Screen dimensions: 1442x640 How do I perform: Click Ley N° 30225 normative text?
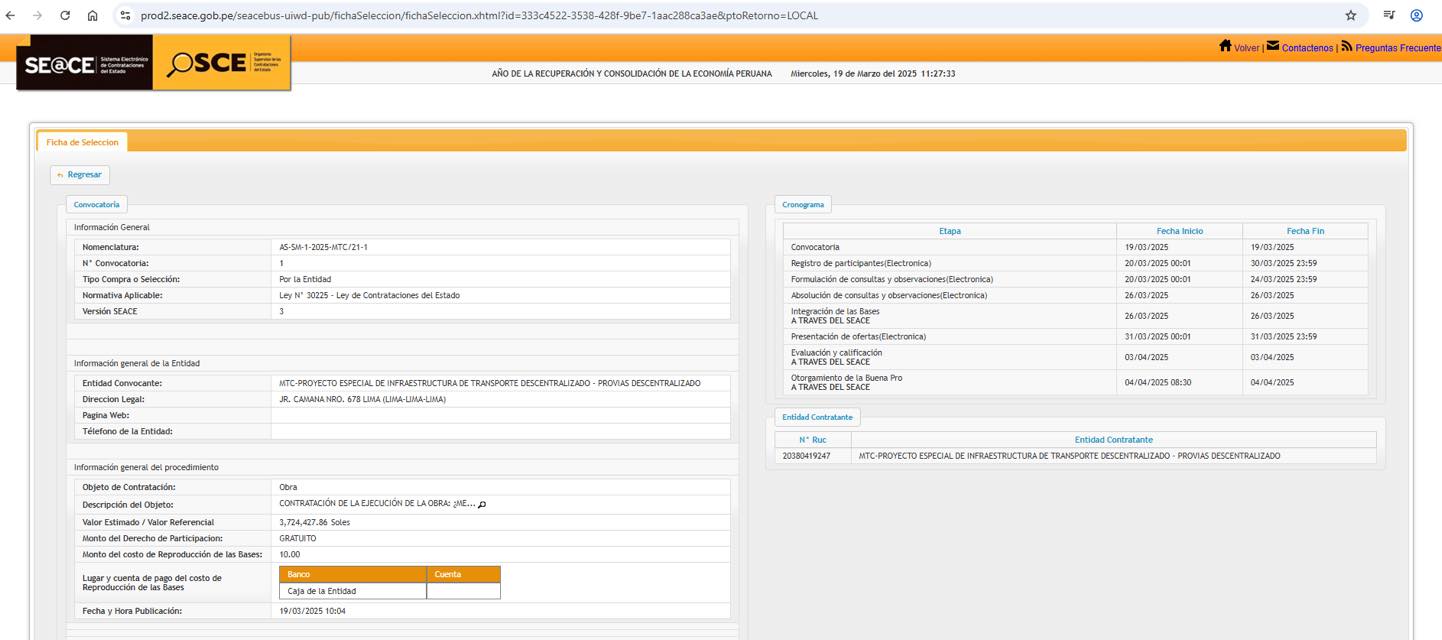[x=369, y=295]
